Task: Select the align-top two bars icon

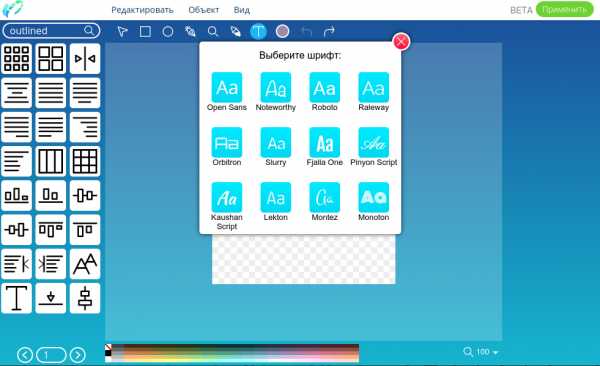Action: tap(85, 230)
